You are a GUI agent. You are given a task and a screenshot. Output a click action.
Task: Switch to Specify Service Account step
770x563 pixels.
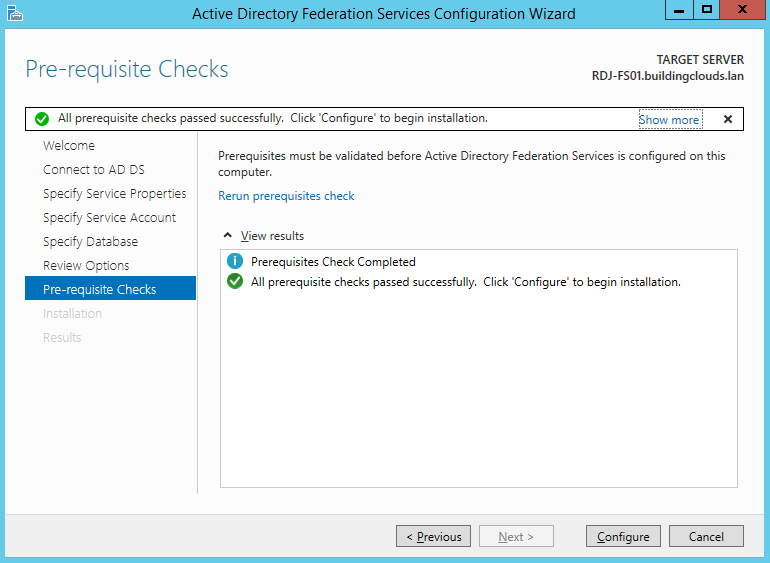pyautogui.click(x=109, y=218)
